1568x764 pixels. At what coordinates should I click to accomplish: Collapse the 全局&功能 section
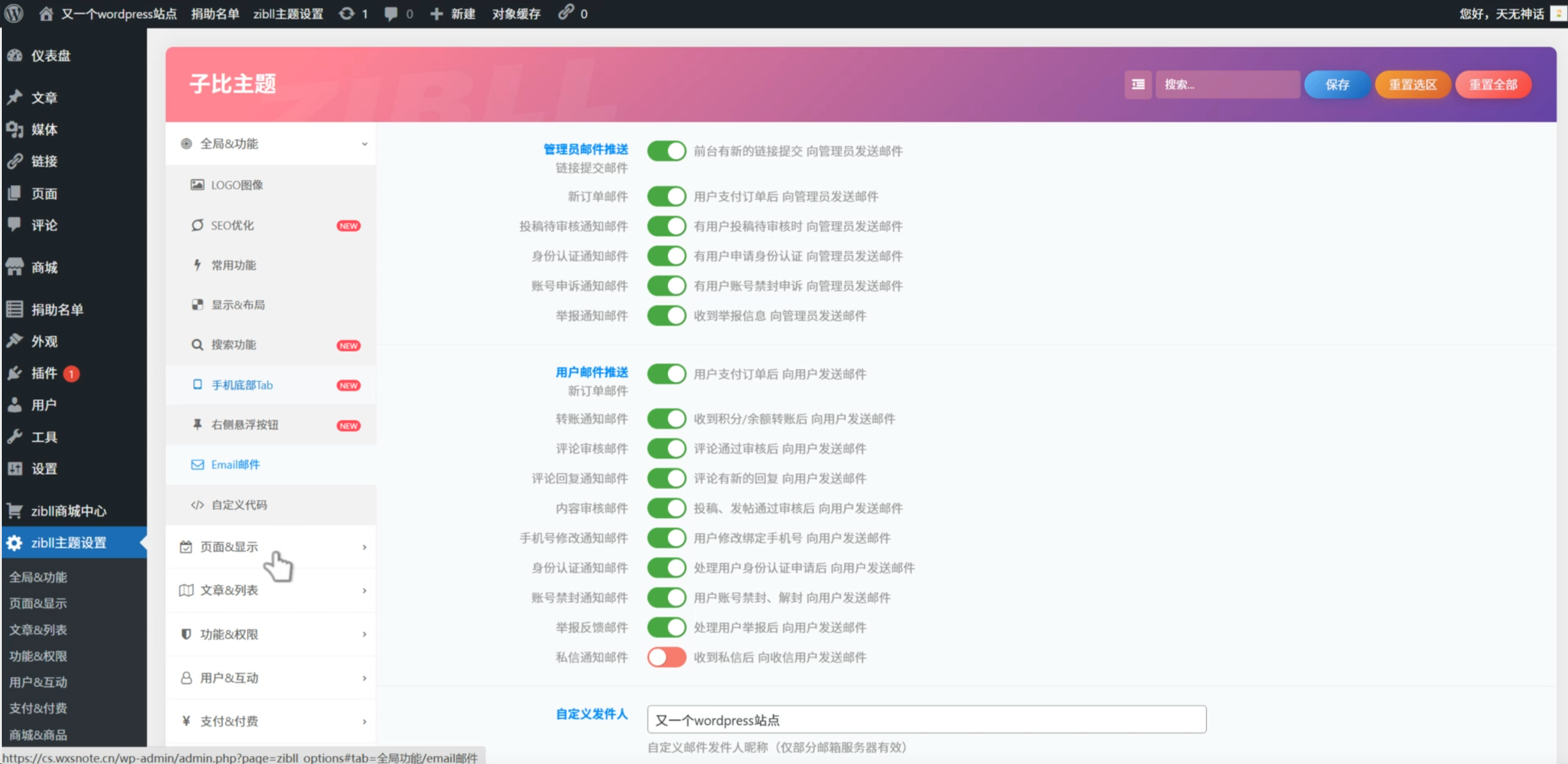[x=271, y=143]
